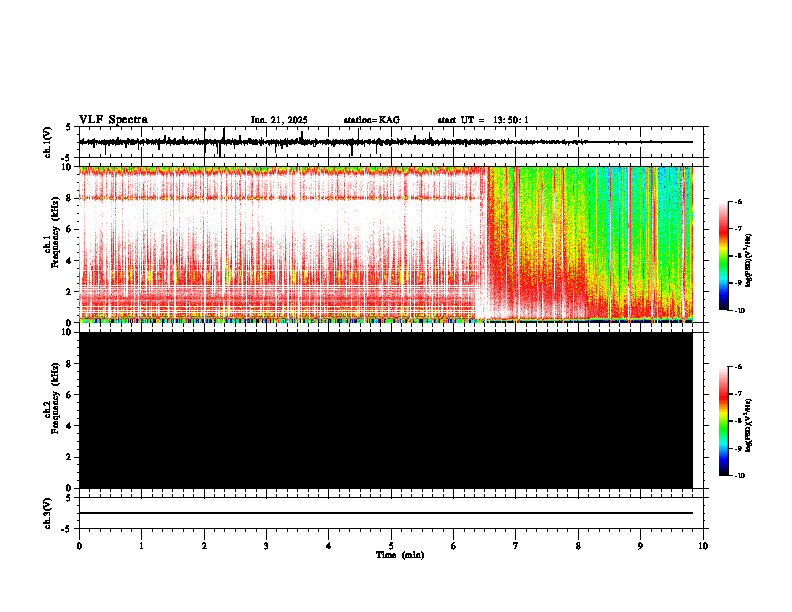The width and height of the screenshot is (792, 612).
Task: Click the ch.1 colorbar log(PSD) unit label
Action: tap(748, 261)
